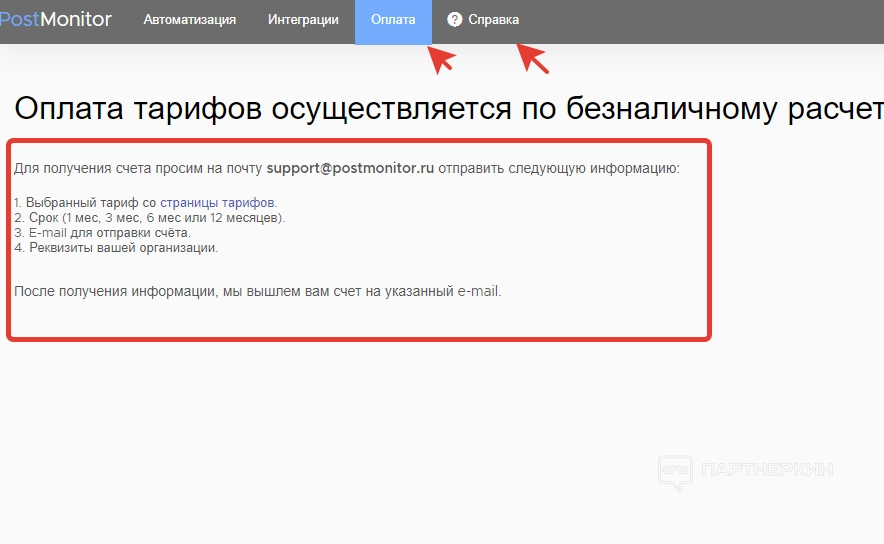884x544 pixels.
Task: Click the sentence 'После получения информации...'
Action: coord(258,291)
